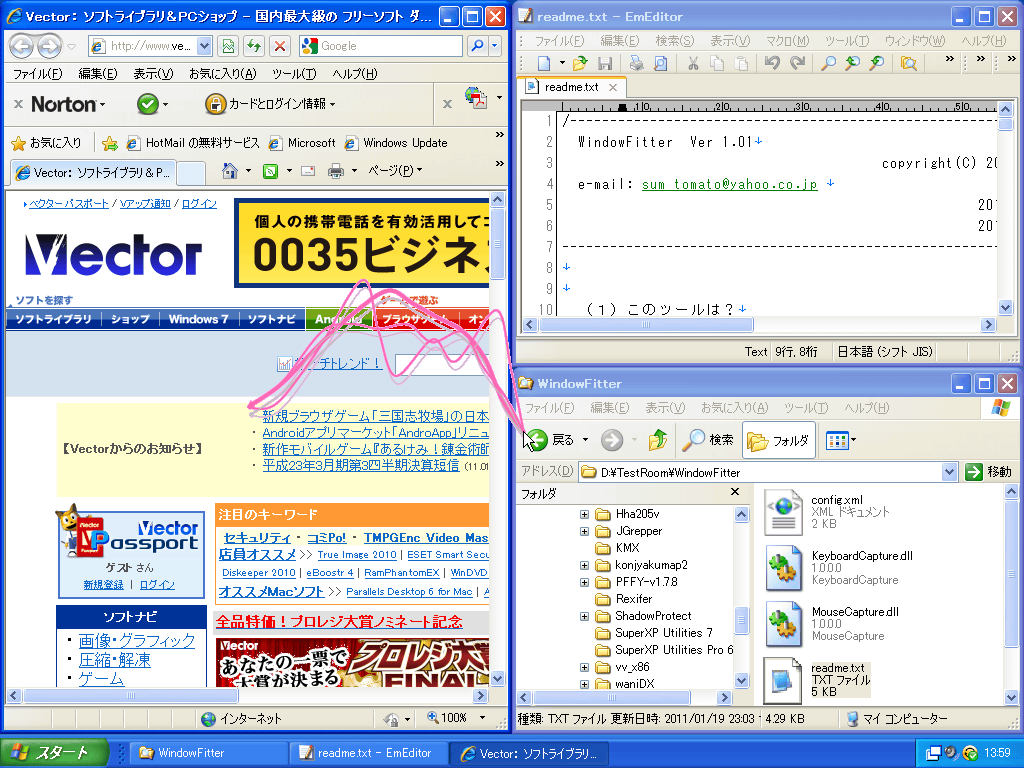This screenshot has width=1024, height=768.
Task: Click Explorer 移動 go button
Action: [x=989, y=472]
